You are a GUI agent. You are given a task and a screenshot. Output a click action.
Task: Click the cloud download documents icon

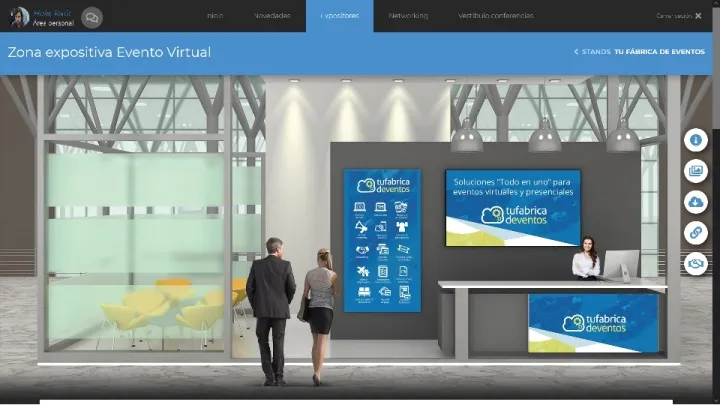coord(696,202)
